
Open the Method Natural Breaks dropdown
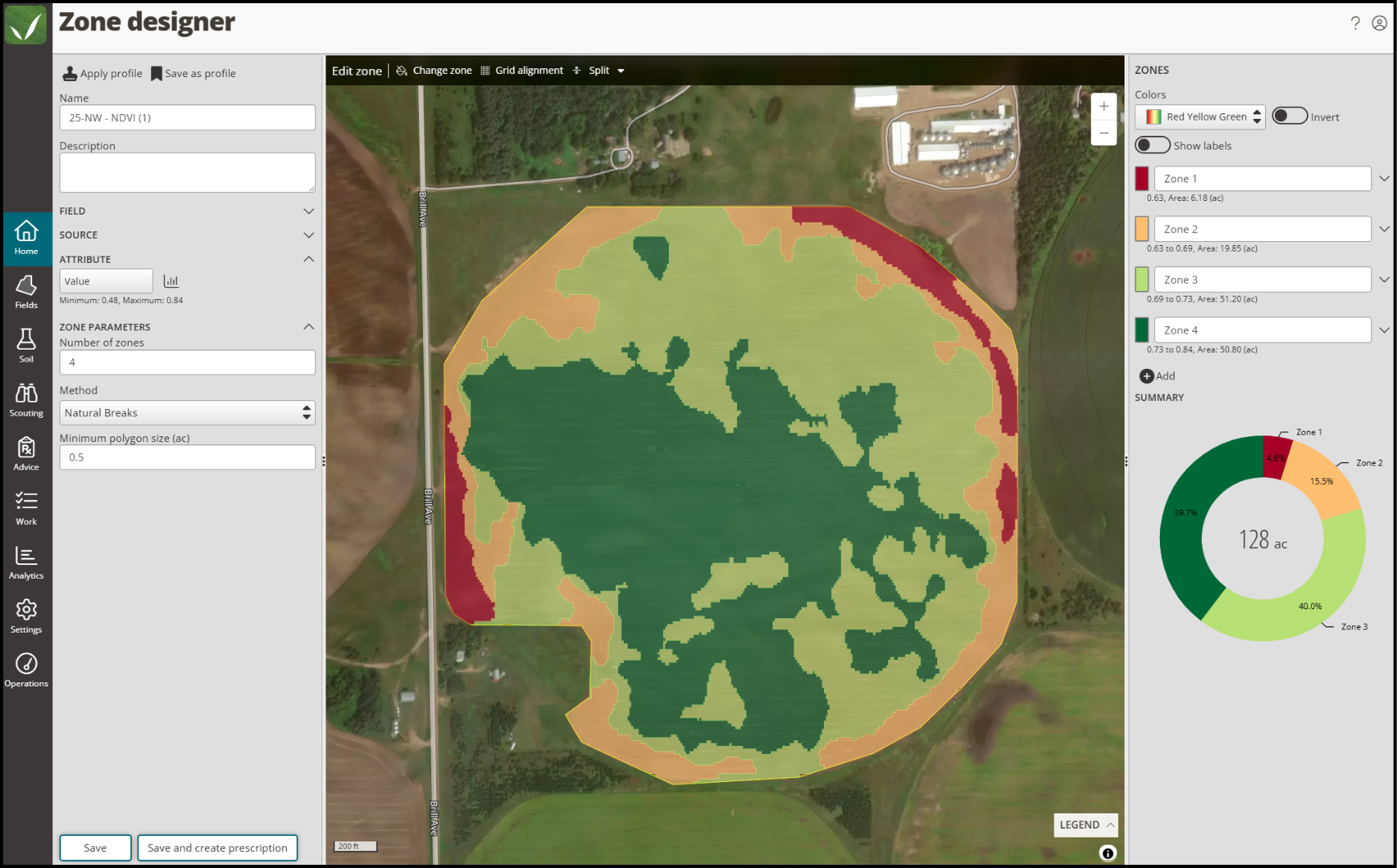tap(187, 413)
